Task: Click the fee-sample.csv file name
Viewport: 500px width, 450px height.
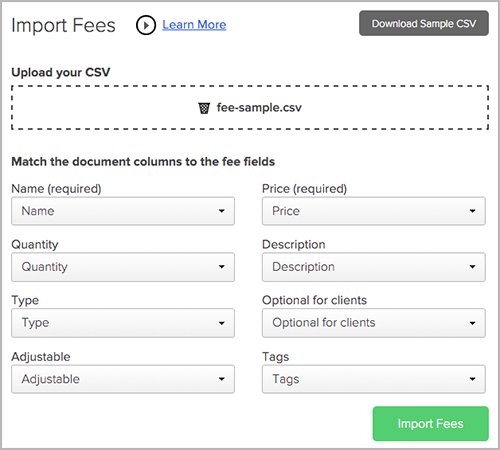Action: pyautogui.click(x=259, y=108)
